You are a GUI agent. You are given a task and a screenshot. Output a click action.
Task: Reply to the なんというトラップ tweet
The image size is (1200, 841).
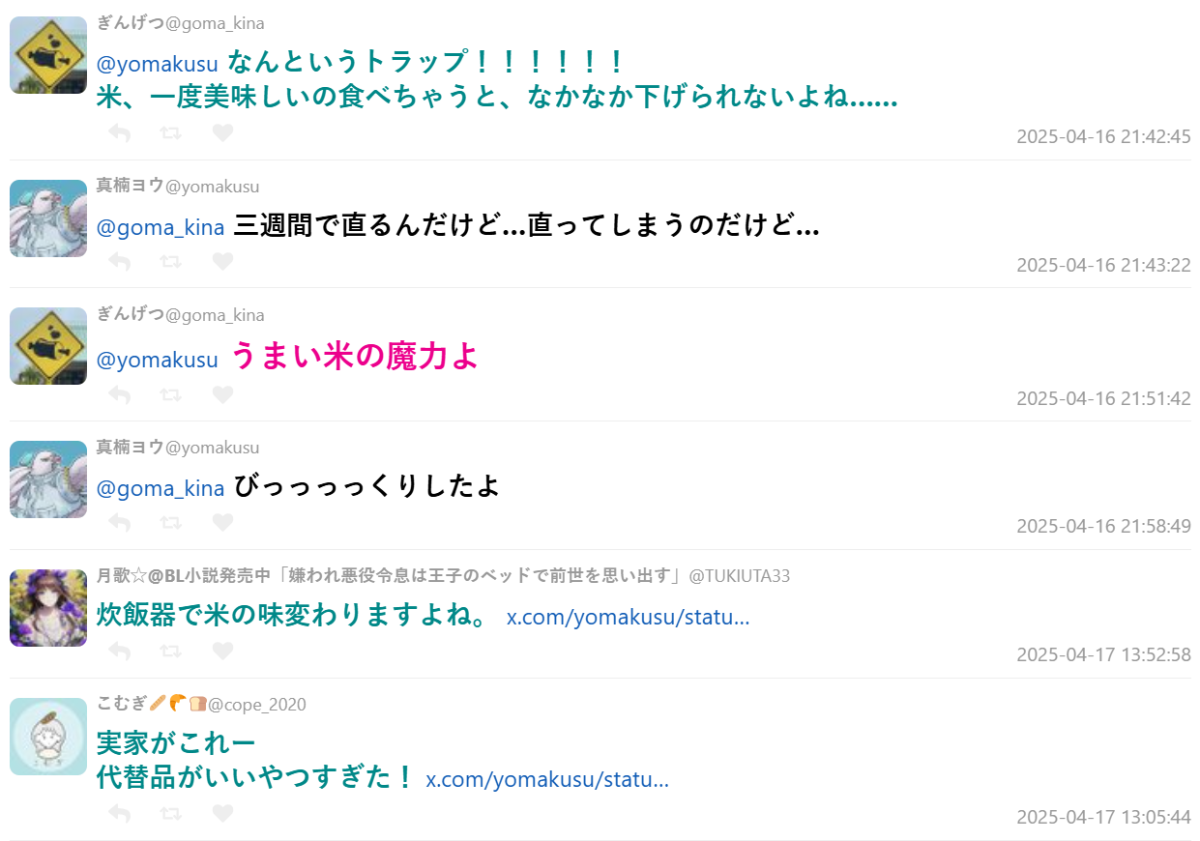pyautogui.click(x=119, y=133)
